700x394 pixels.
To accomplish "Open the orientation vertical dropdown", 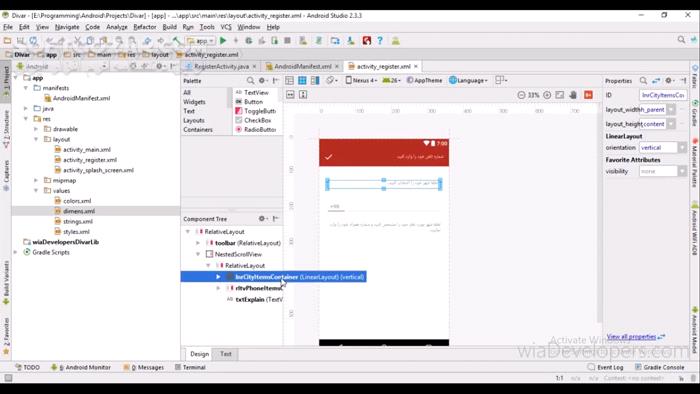I will pyautogui.click(x=682, y=147).
